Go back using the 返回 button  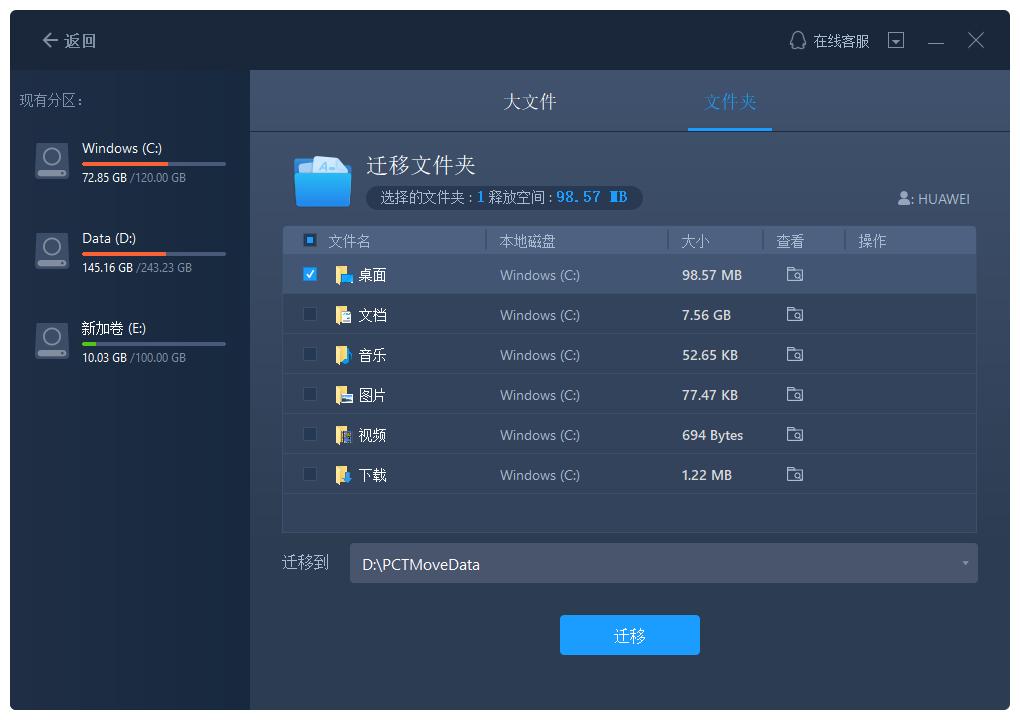pos(69,41)
